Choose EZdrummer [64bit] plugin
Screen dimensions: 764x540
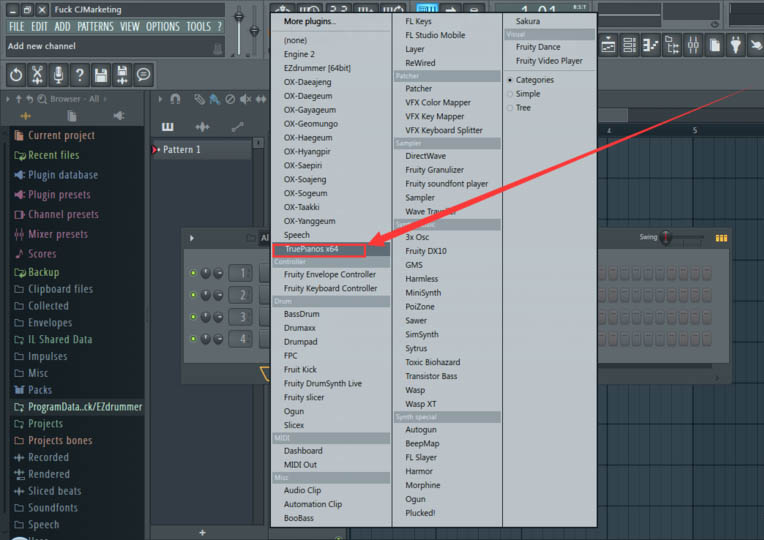pos(317,68)
